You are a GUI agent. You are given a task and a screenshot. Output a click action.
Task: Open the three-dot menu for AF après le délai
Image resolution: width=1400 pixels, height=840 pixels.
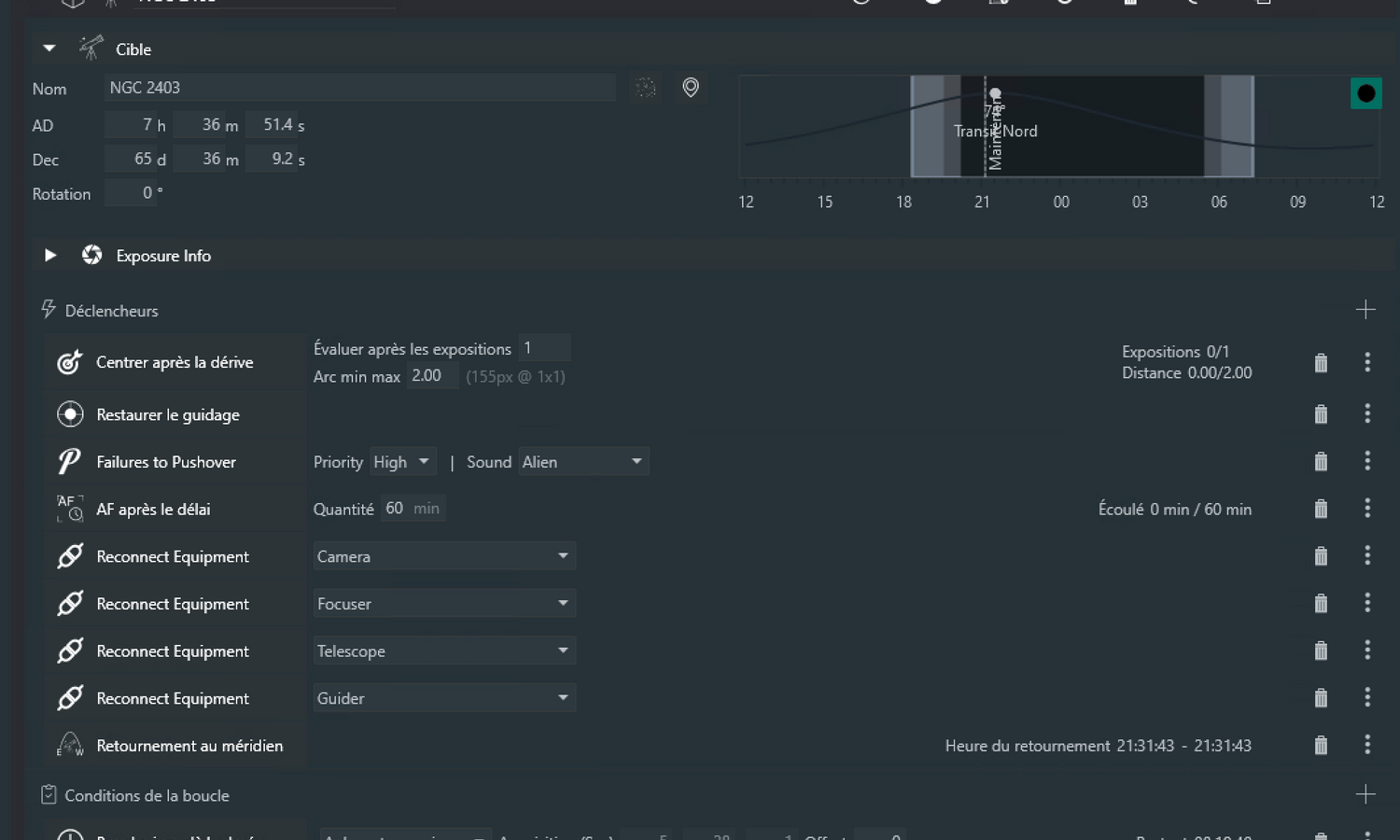point(1367,508)
